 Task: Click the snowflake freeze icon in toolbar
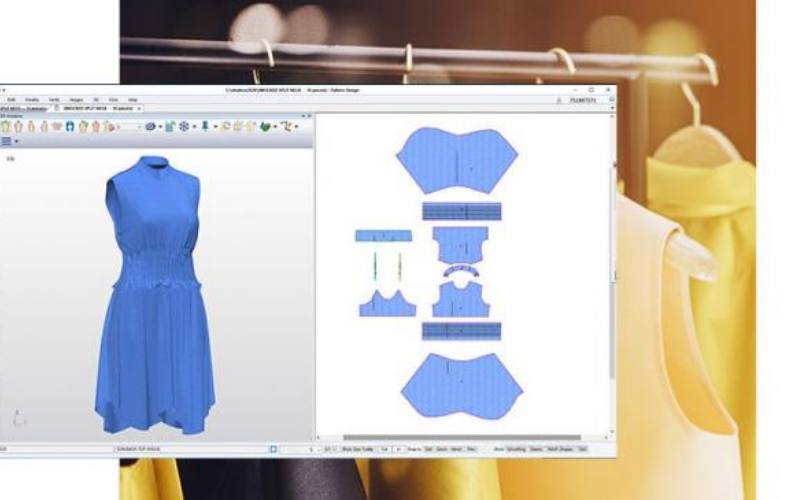(x=184, y=126)
